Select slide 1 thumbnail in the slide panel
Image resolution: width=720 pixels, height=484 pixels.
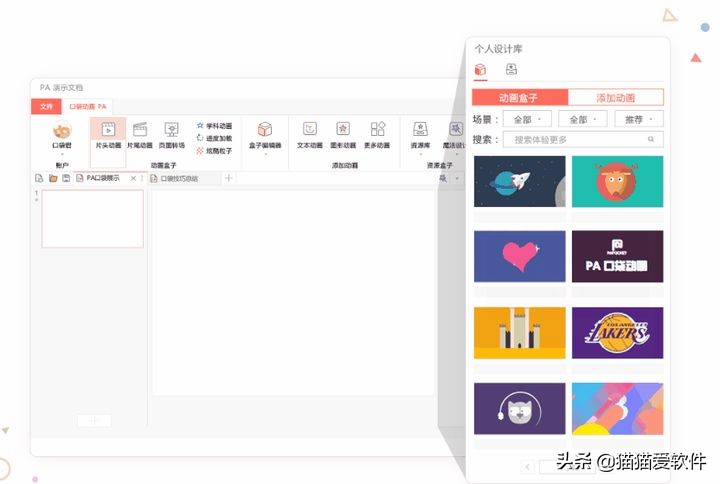(92, 219)
